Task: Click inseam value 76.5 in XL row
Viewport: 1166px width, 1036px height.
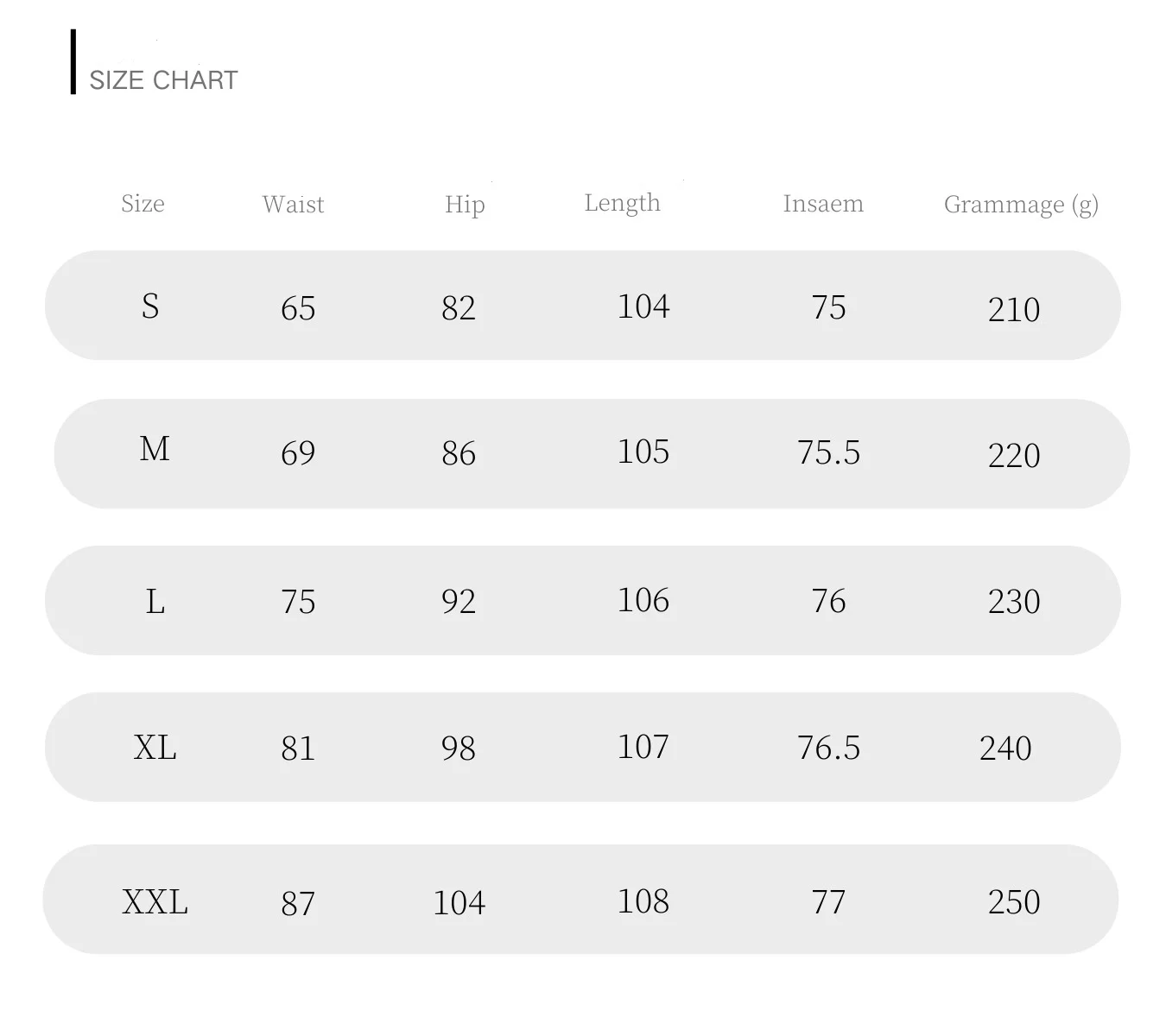Action: click(x=829, y=748)
